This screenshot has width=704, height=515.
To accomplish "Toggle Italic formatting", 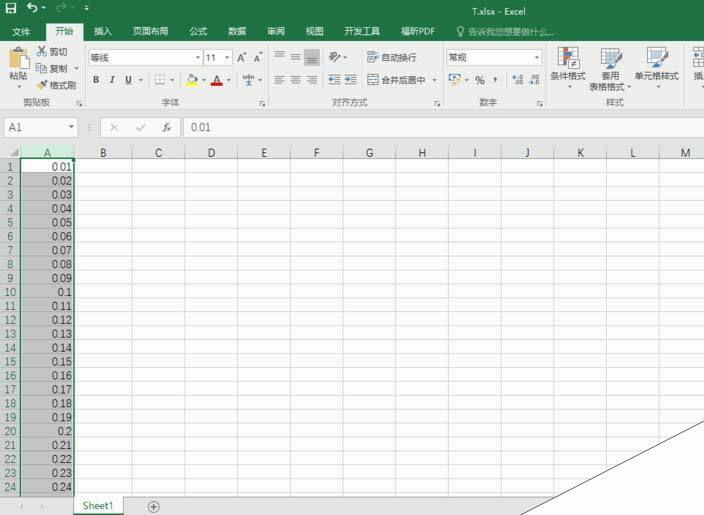I will (112, 80).
